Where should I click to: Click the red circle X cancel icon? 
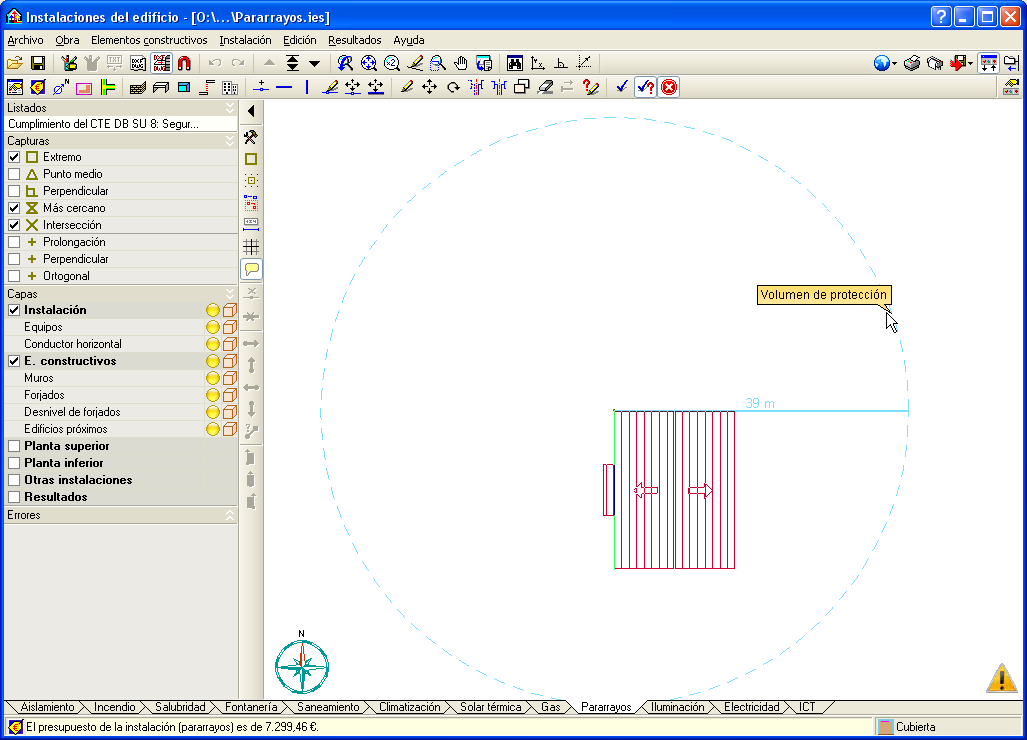coord(669,87)
